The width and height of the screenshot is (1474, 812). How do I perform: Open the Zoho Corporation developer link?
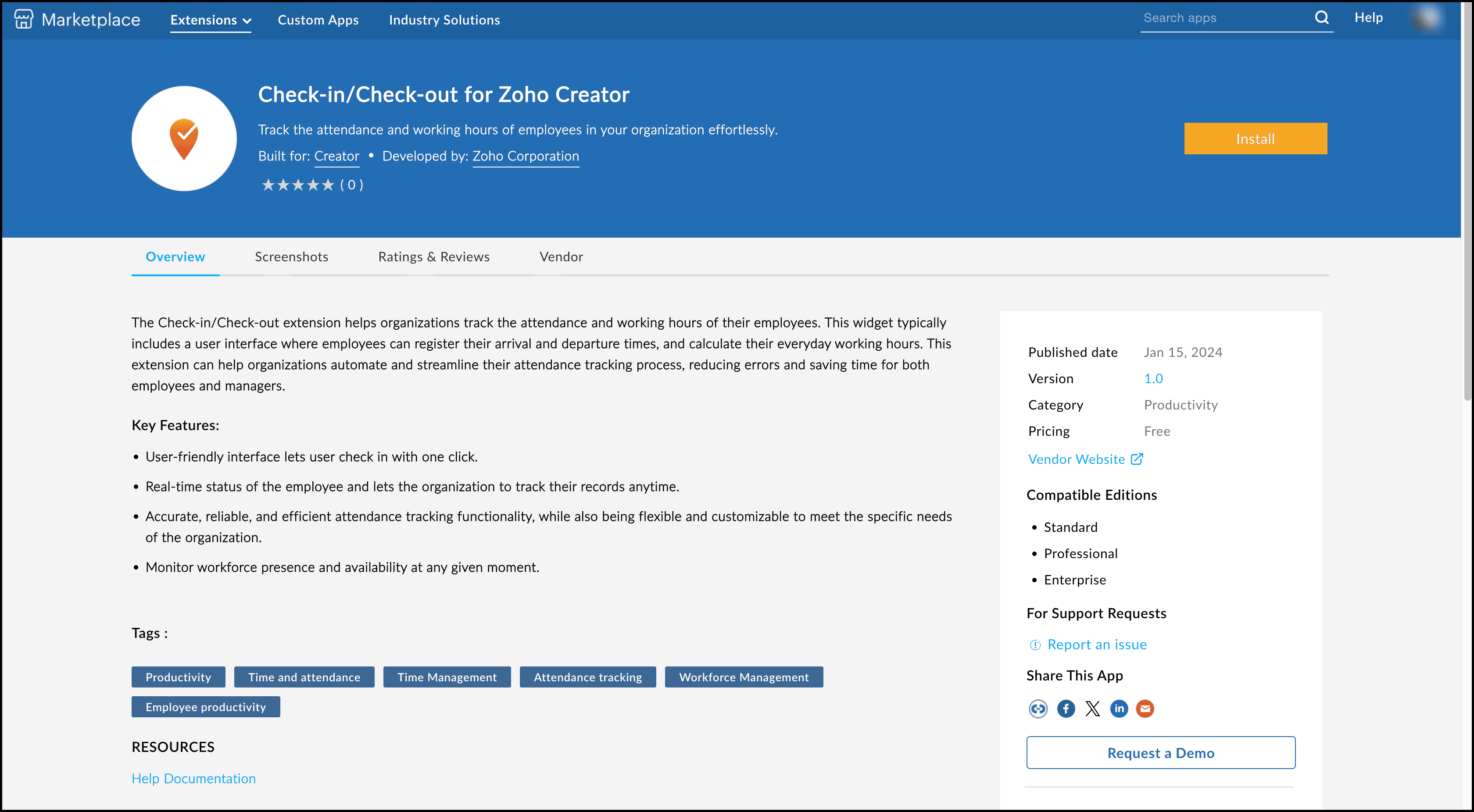525,156
